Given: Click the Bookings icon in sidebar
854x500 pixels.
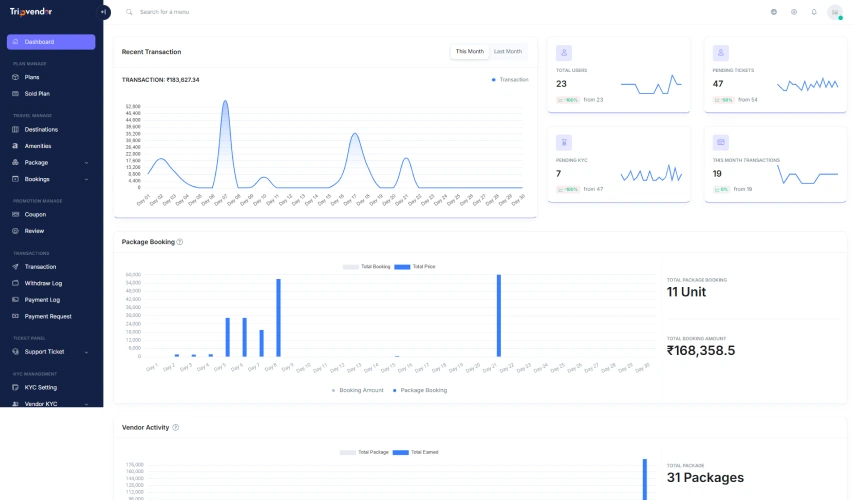Looking at the screenshot, I should 15,179.
